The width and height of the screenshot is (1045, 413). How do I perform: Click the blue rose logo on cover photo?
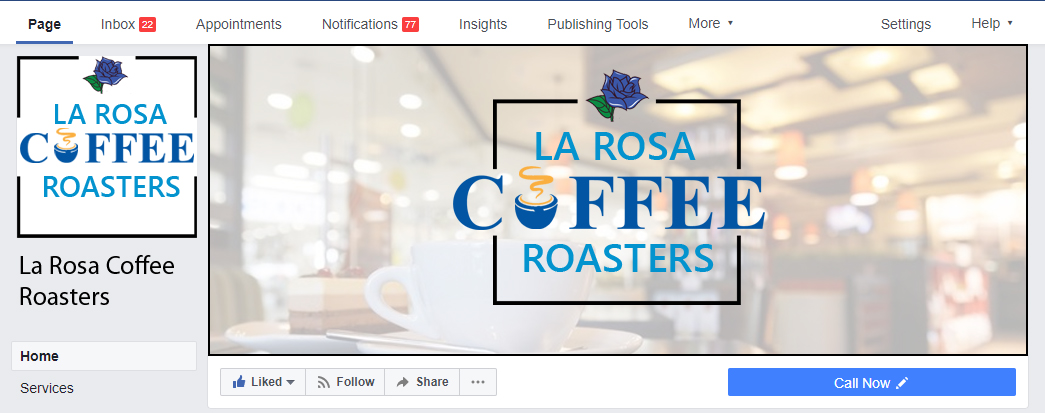tap(617, 95)
